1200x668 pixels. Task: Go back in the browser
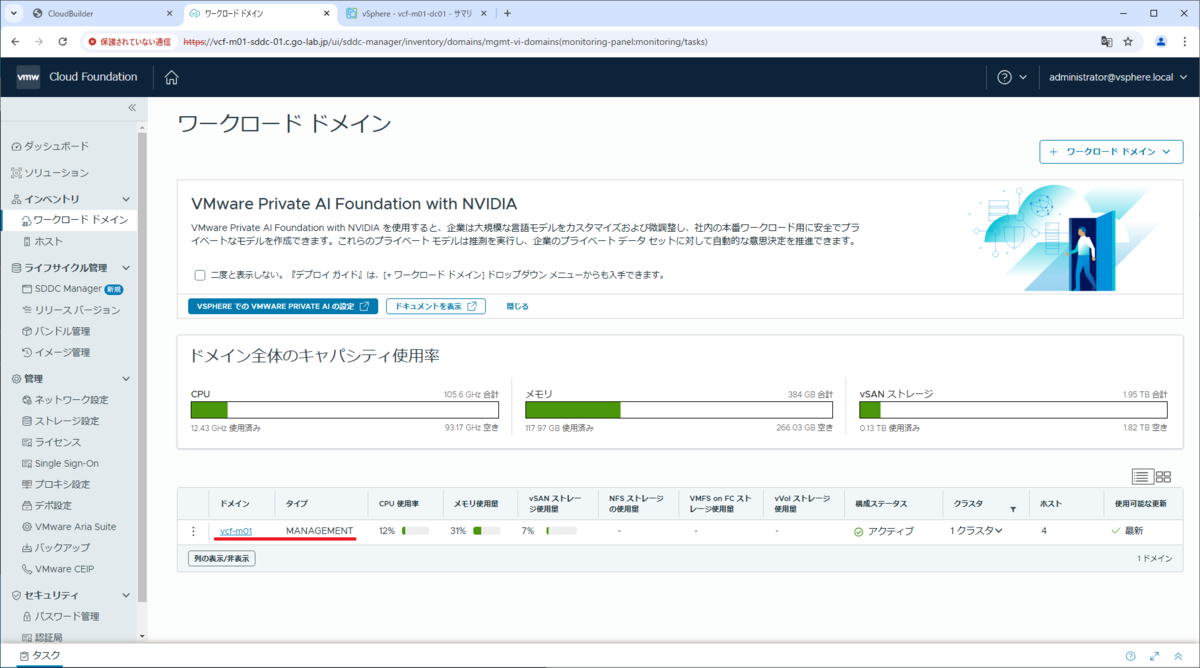click(x=15, y=42)
